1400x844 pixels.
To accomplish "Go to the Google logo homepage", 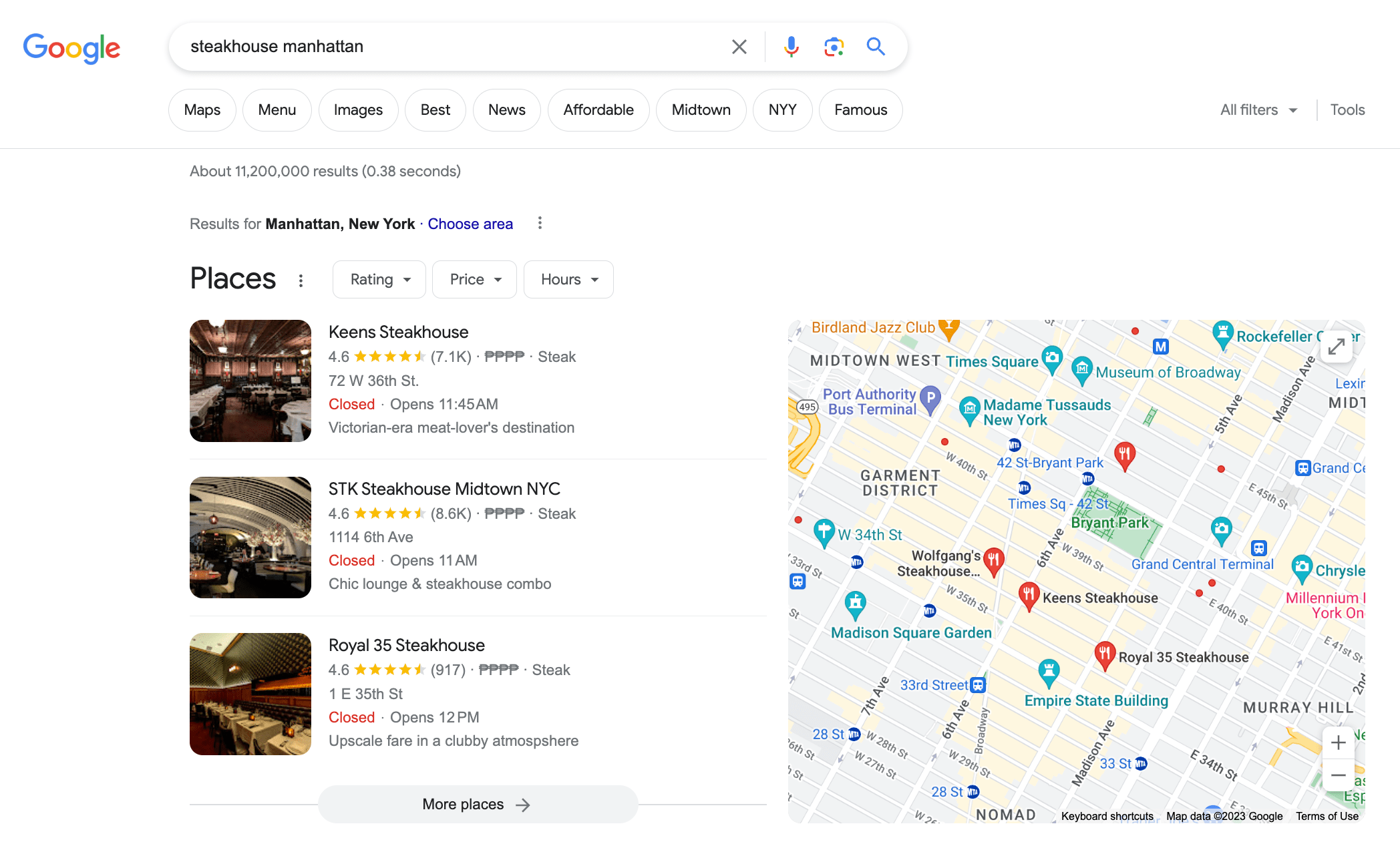I will 71,48.
